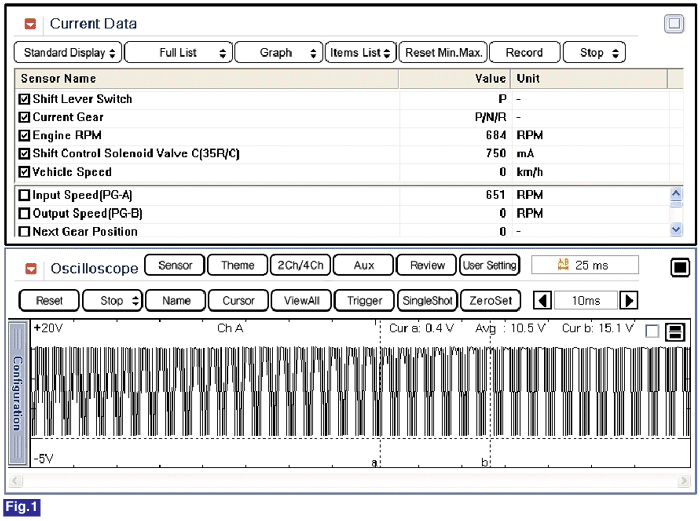The width and height of the screenshot is (700, 521).
Task: Check Next Gear Position sensor
Action: click(x=25, y=231)
